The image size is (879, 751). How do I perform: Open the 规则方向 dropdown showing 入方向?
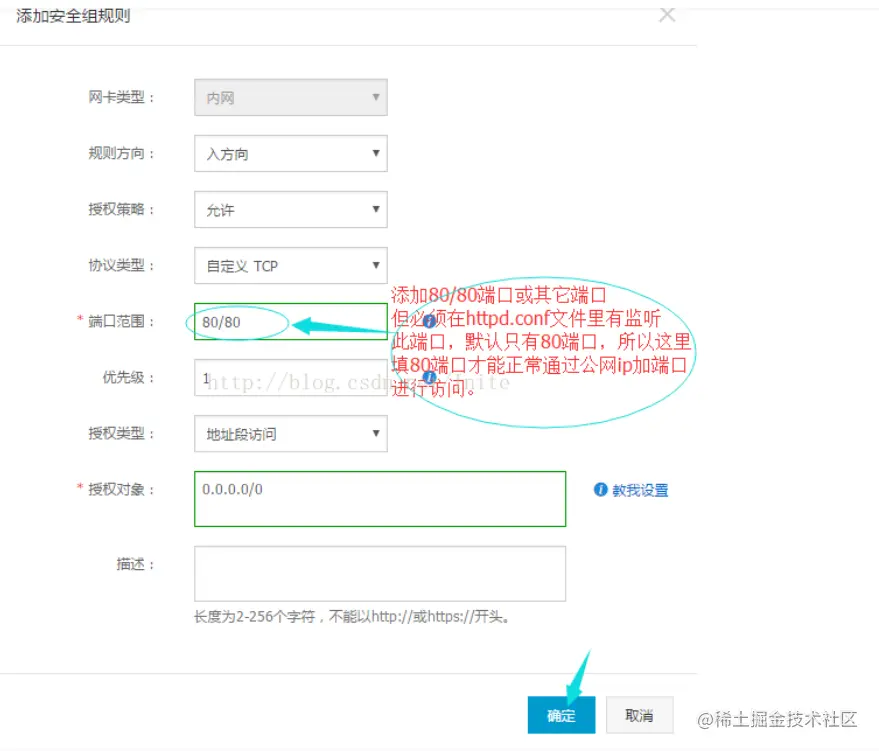click(290, 154)
